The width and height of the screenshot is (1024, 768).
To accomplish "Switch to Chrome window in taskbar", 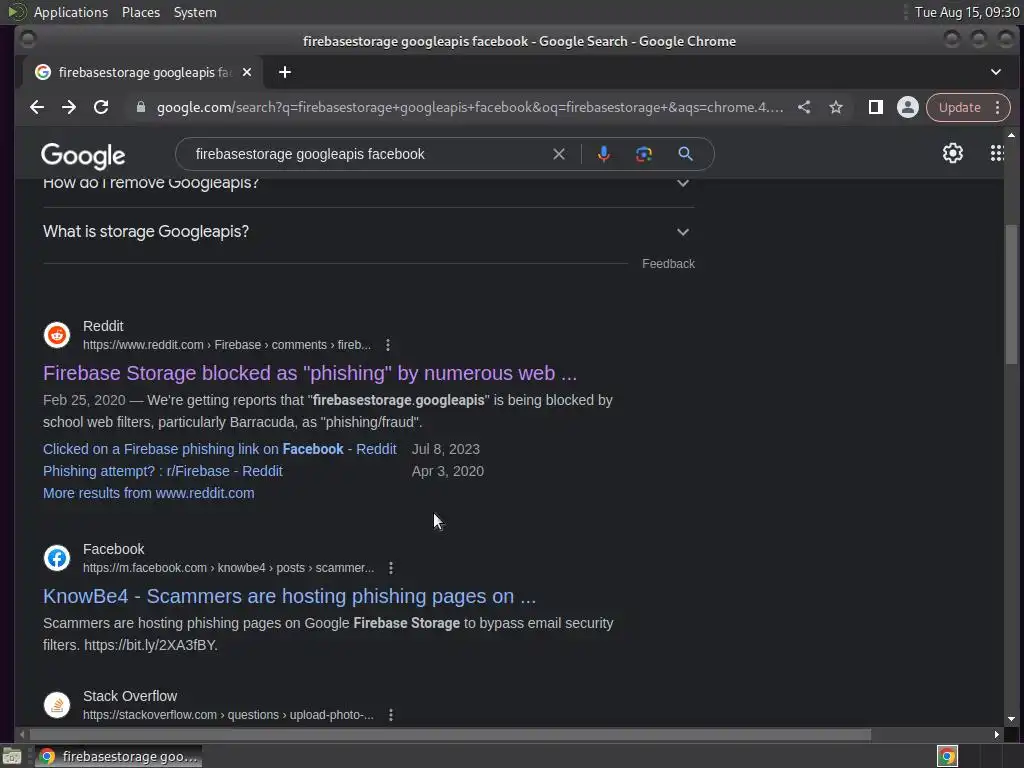I will click(x=118, y=756).
